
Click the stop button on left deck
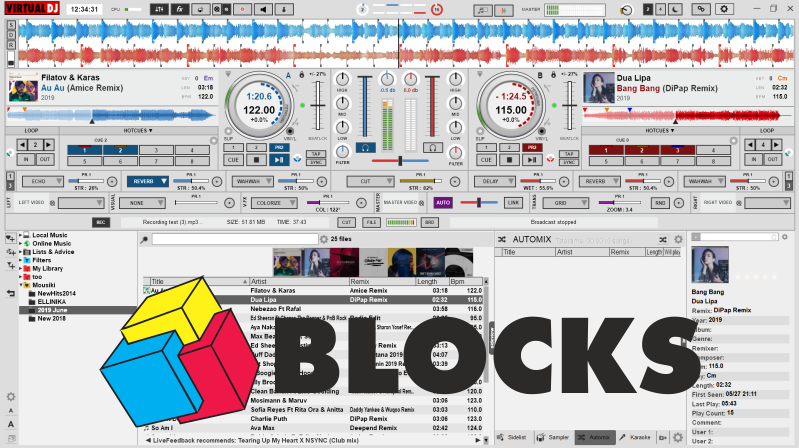point(255,160)
